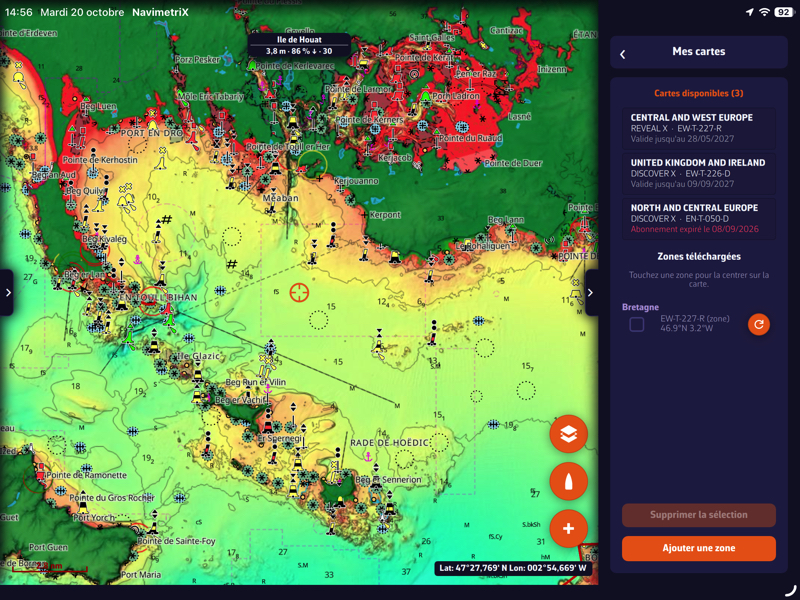Check the Bretagne zone checkbox

tap(636, 324)
